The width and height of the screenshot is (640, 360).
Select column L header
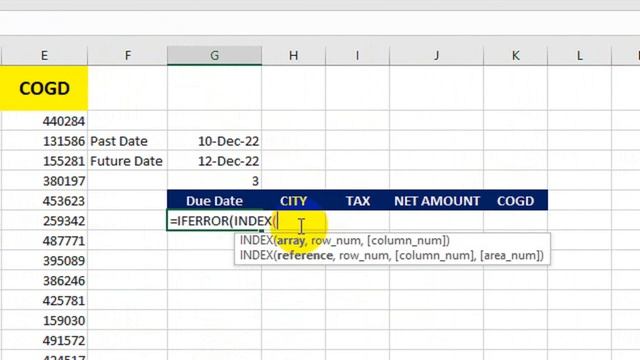[x=580, y=56]
